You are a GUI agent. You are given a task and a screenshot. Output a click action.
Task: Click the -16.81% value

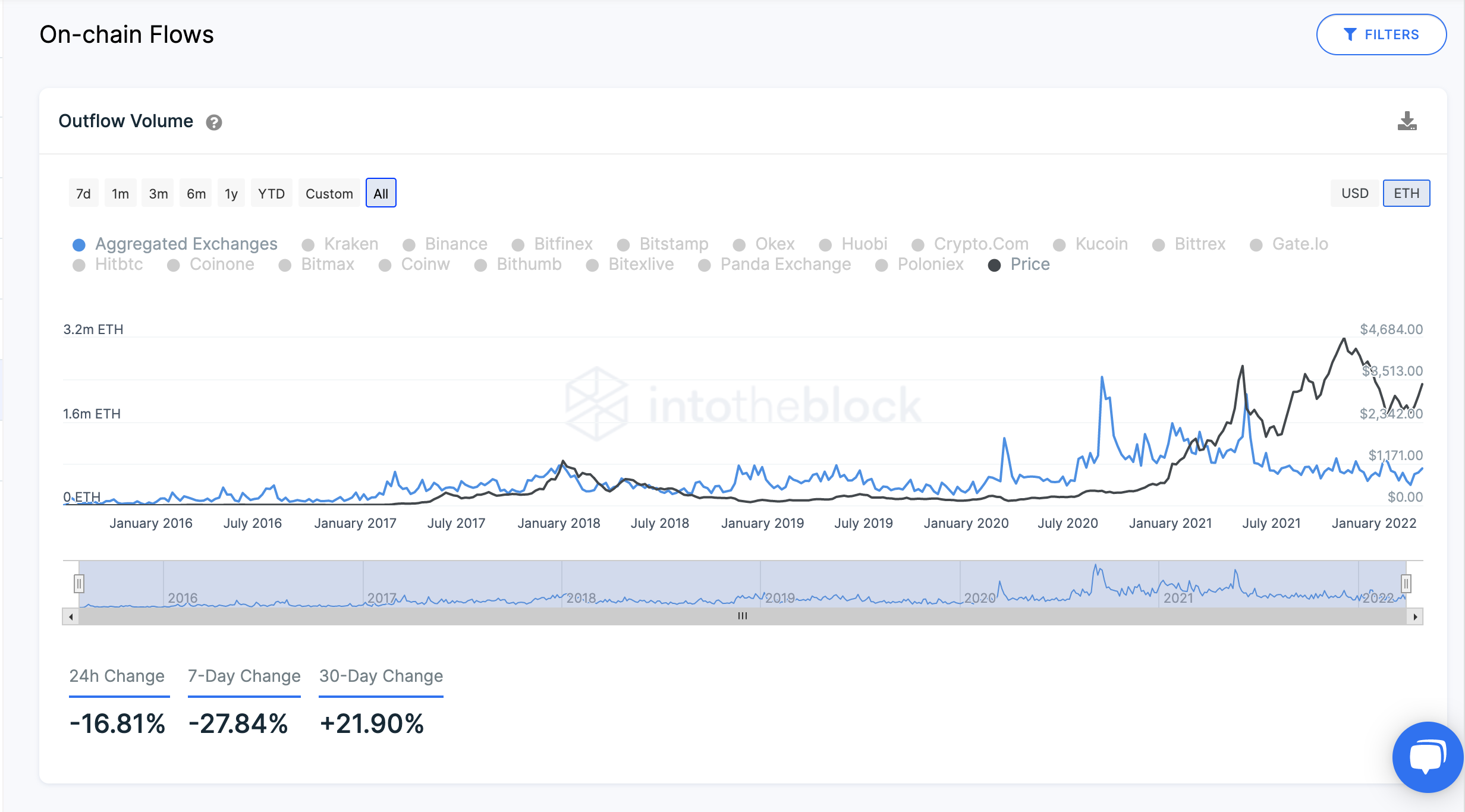pos(117,724)
